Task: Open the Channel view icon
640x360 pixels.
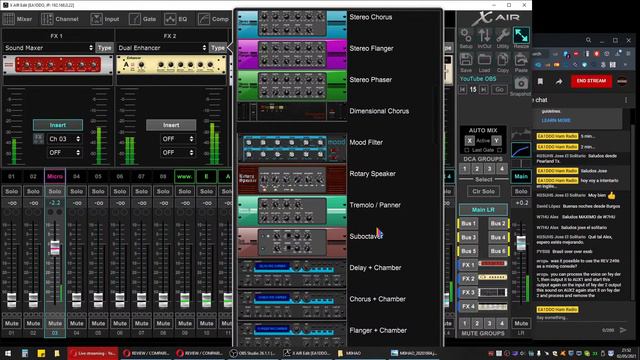Action: click(47, 19)
